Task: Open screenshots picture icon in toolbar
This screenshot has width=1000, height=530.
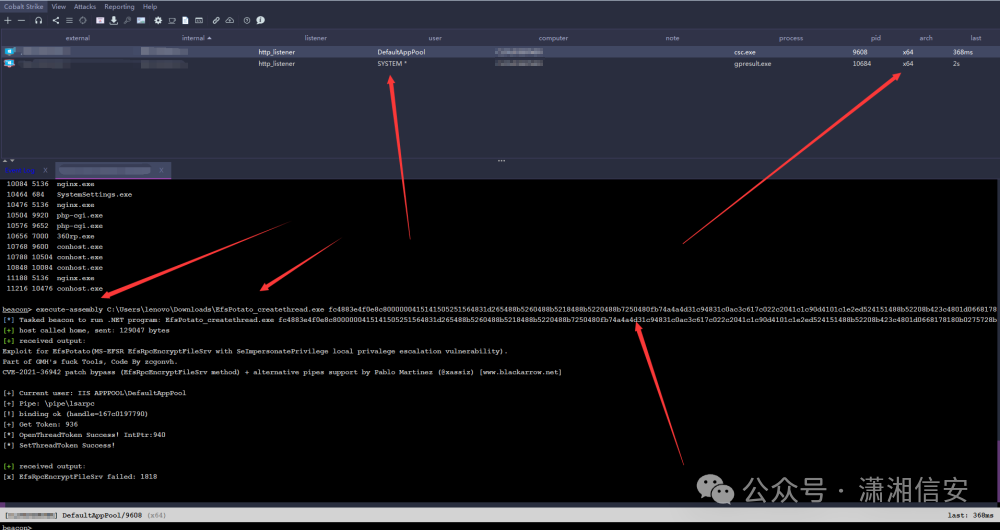Action: (141, 20)
